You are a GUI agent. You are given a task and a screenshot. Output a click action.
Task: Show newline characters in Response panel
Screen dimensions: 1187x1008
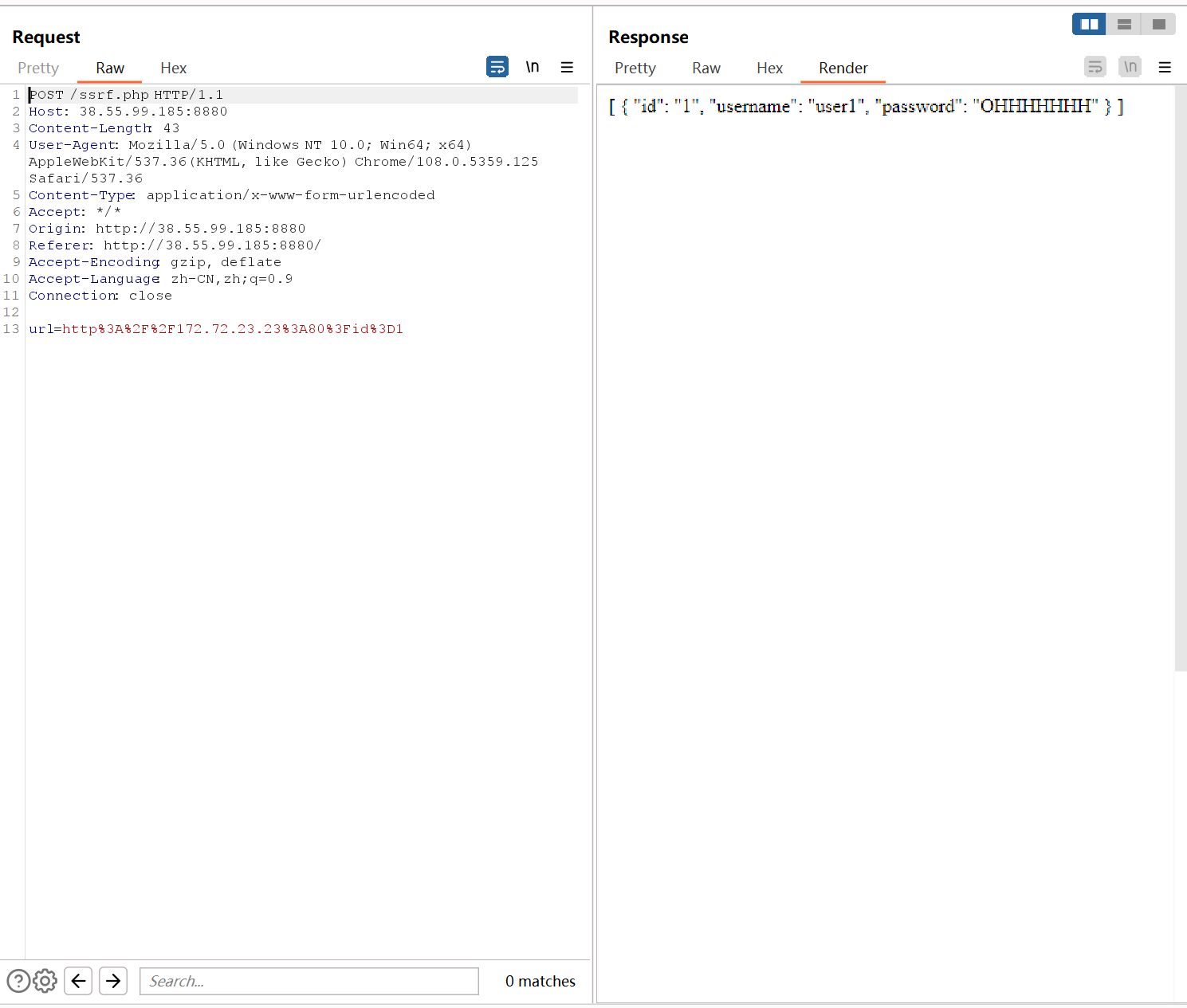coord(1130,67)
